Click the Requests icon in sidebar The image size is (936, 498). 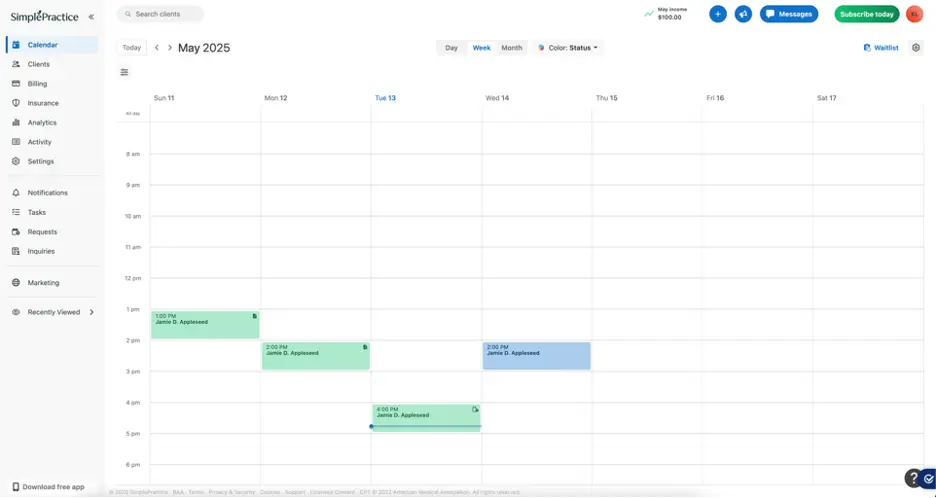click(x=16, y=232)
